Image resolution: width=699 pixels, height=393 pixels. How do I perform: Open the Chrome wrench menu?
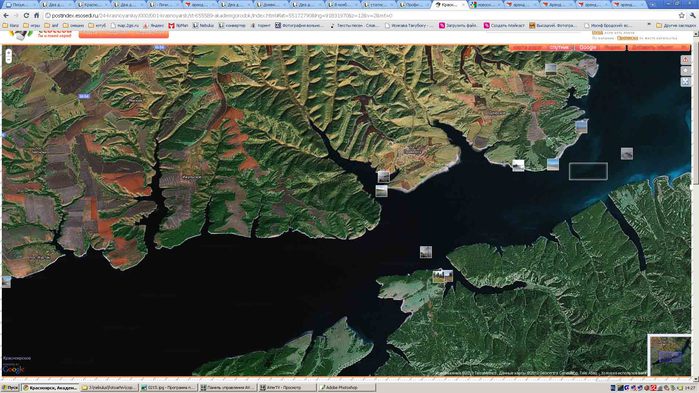click(x=692, y=16)
